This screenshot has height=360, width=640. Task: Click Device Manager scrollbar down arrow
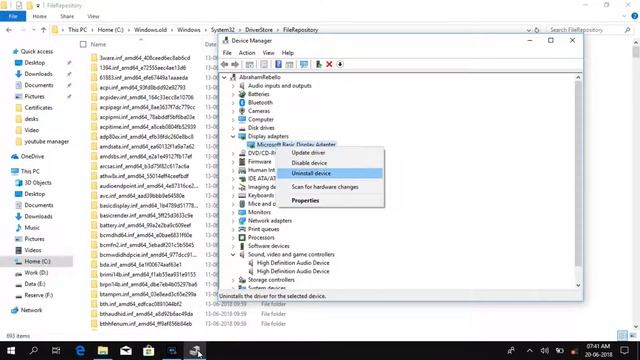click(x=578, y=285)
